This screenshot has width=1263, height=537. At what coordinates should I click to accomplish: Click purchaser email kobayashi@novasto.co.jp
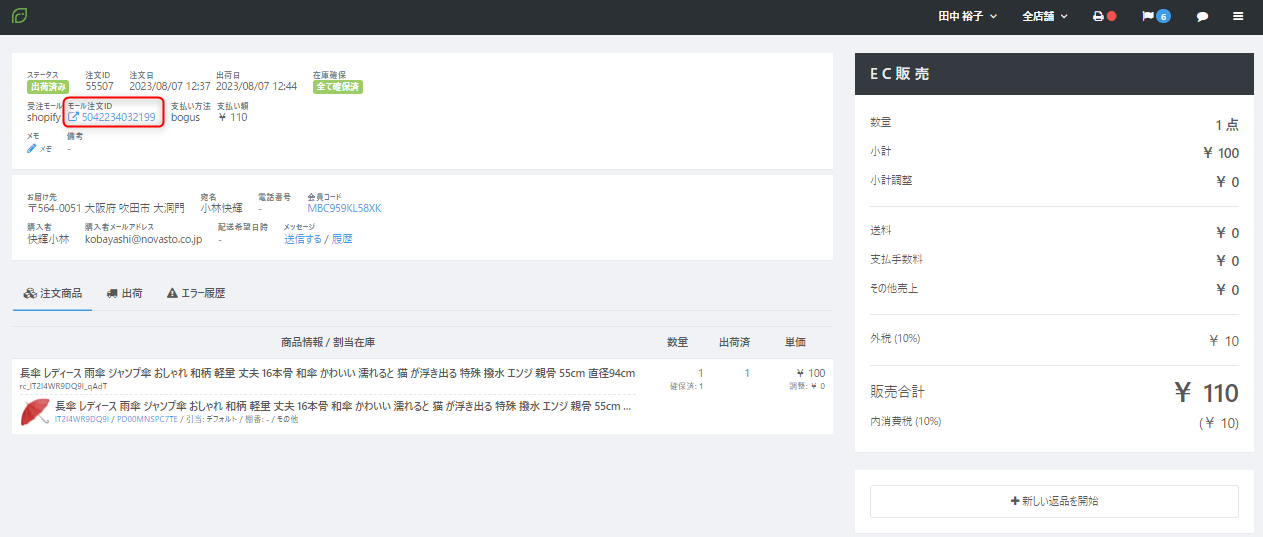pyautogui.click(x=143, y=239)
